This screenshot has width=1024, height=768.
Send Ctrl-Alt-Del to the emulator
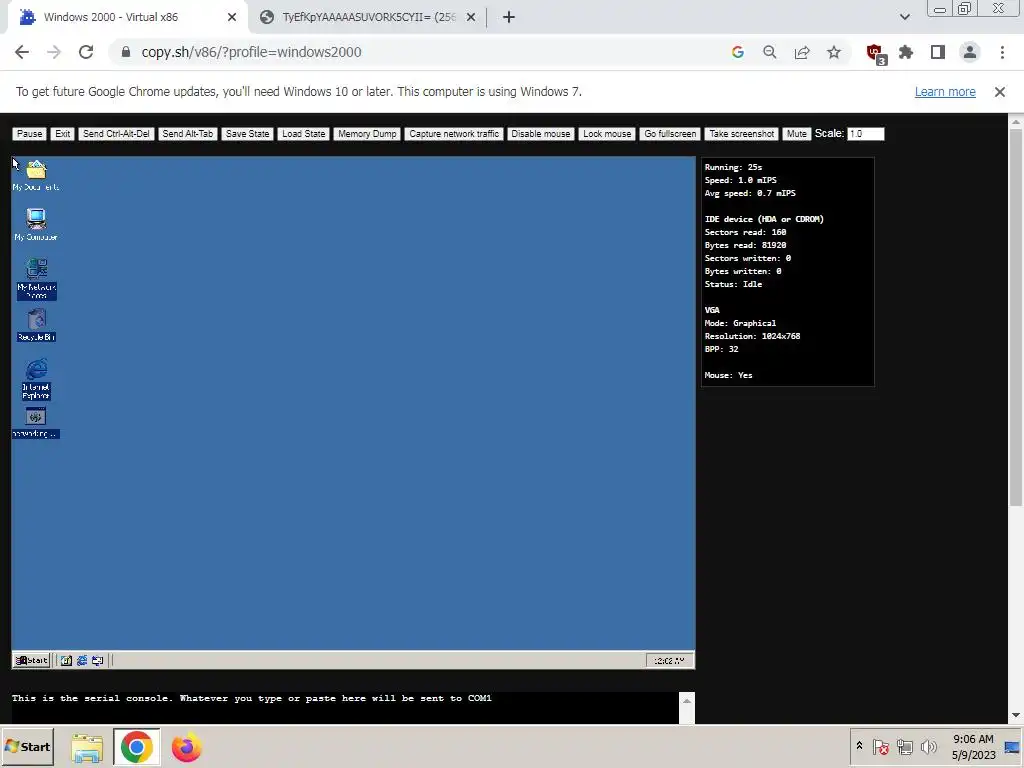click(116, 134)
